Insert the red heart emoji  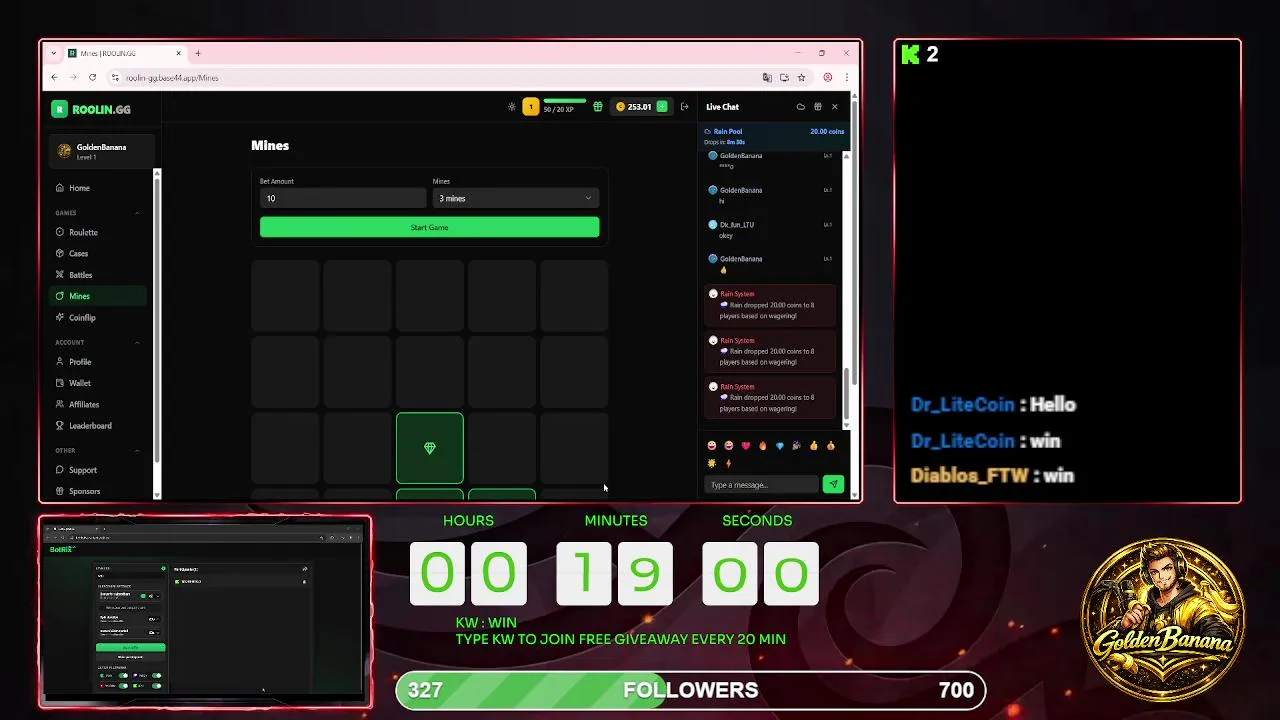[745, 446]
